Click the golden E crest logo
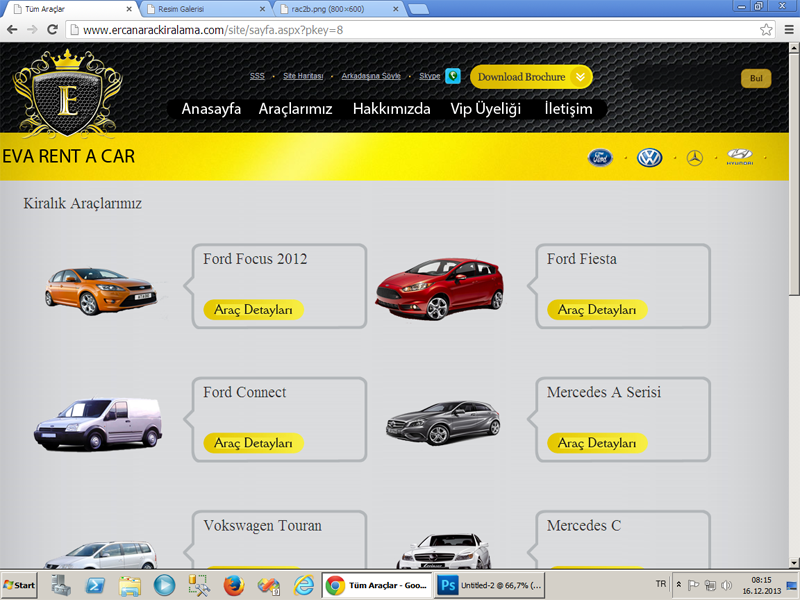 pos(67,92)
